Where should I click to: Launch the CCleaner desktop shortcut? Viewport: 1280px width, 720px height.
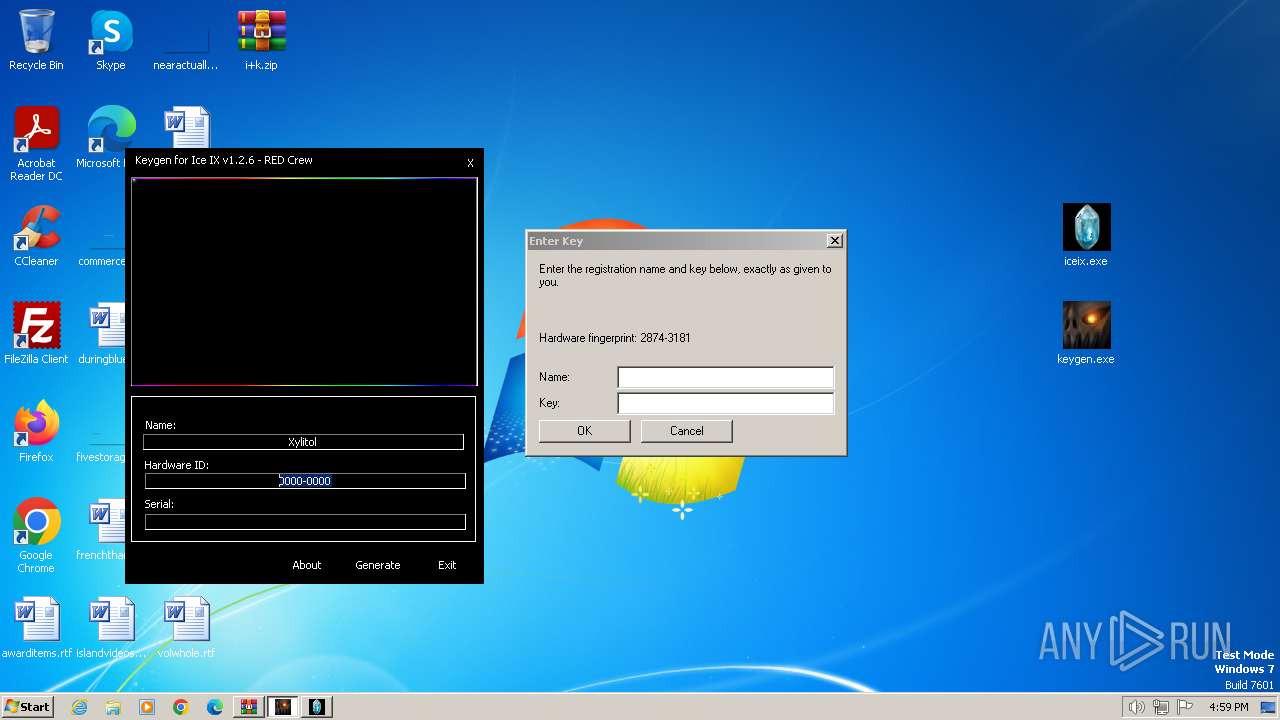click(x=36, y=236)
